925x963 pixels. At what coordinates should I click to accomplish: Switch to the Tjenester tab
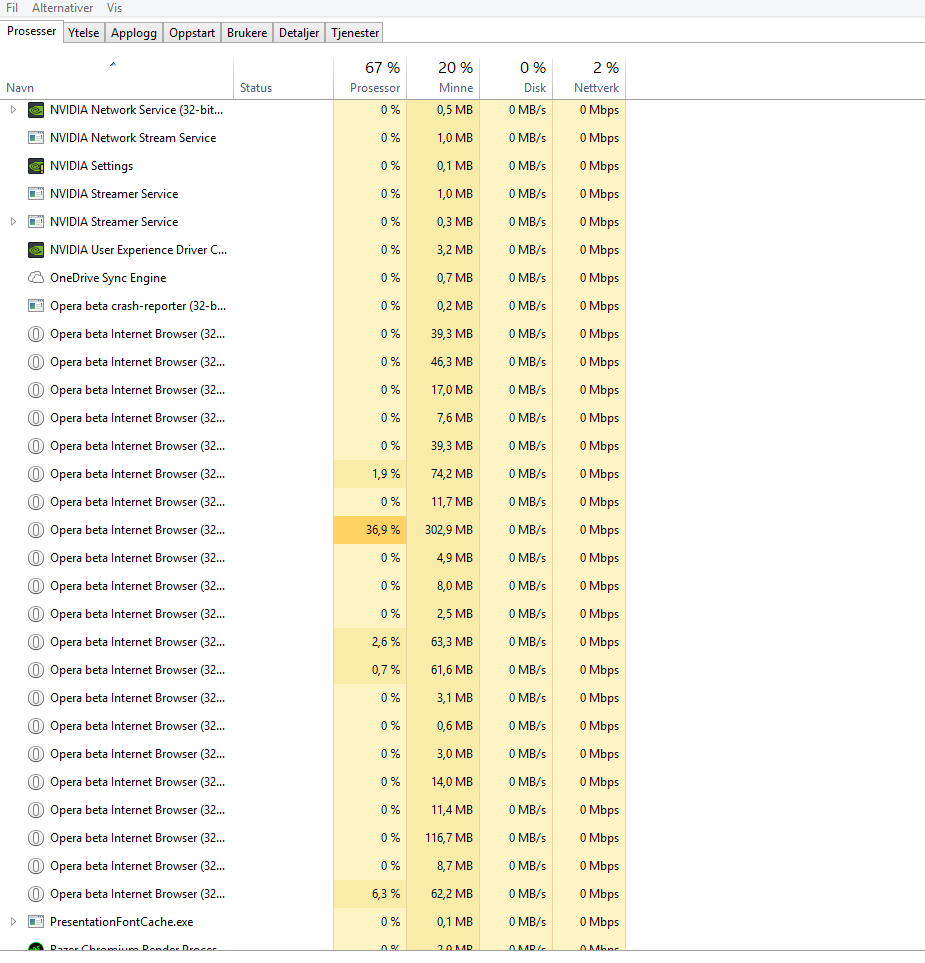pos(355,33)
